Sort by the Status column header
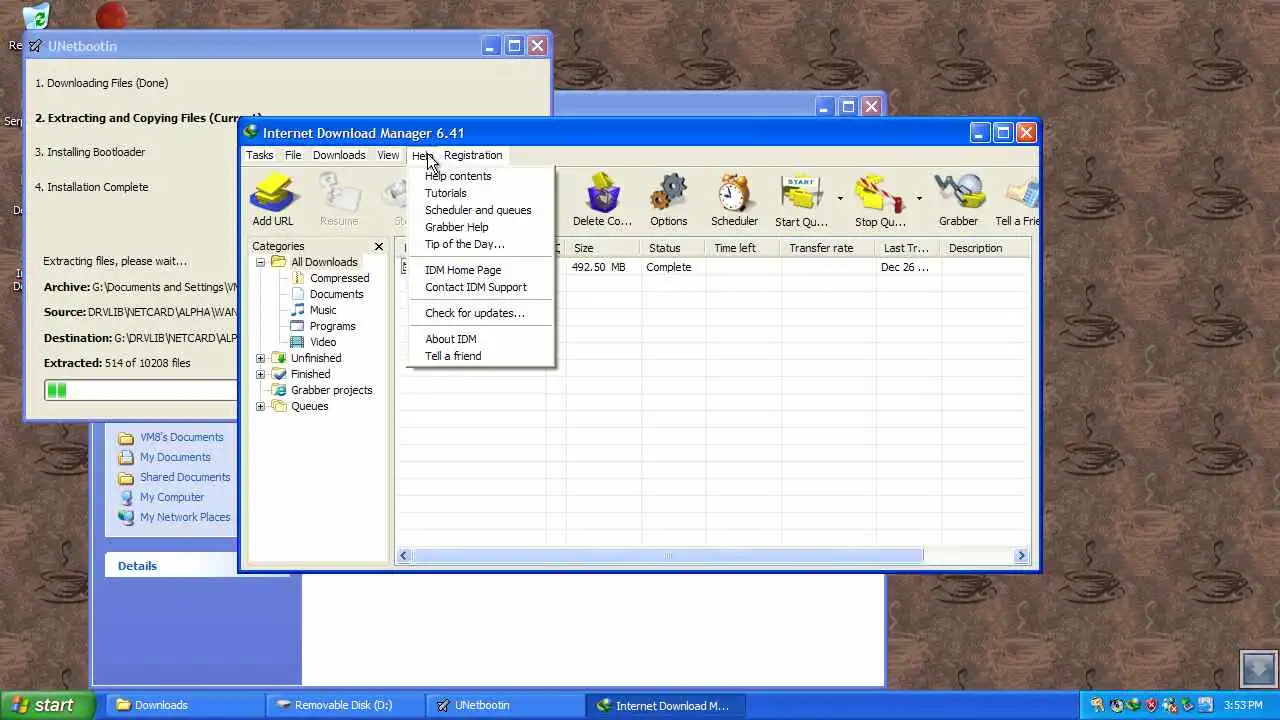The height and width of the screenshot is (720, 1280). coord(672,248)
